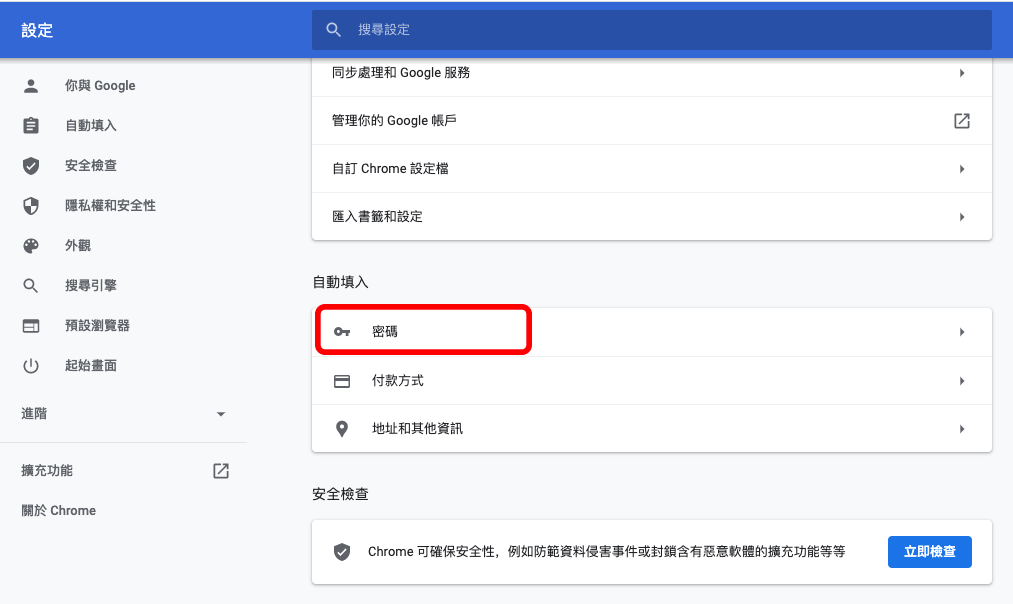Click the power icon beside 起始畫面

pos(31,366)
